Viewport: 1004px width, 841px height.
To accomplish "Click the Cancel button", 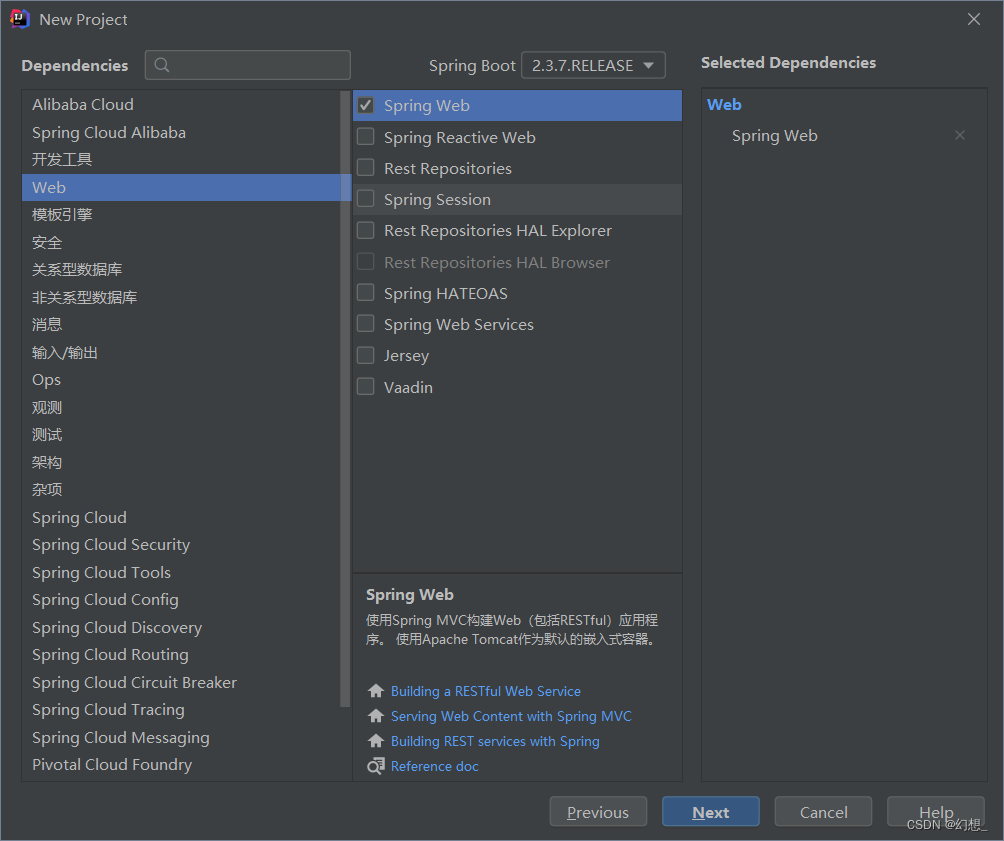I will tap(823, 812).
